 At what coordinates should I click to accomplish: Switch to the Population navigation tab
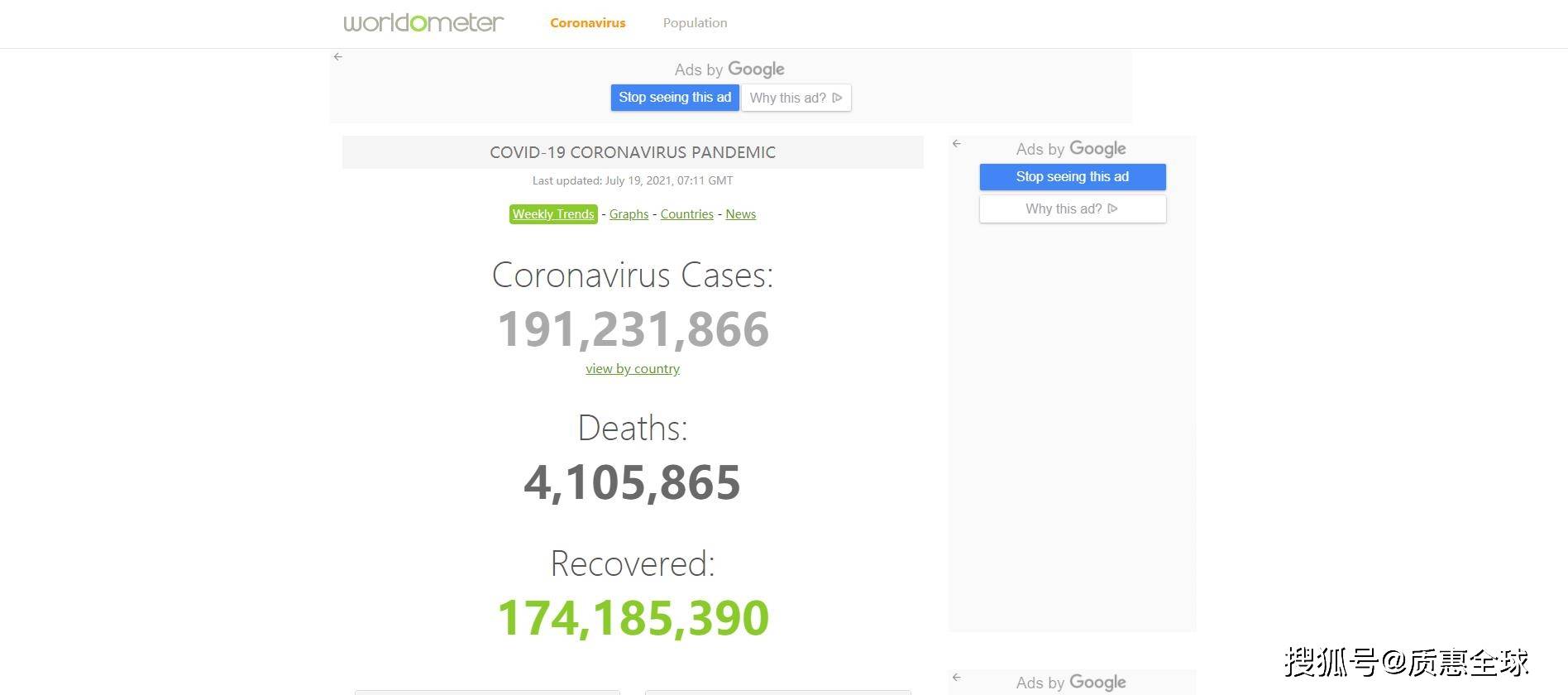pyautogui.click(x=695, y=23)
